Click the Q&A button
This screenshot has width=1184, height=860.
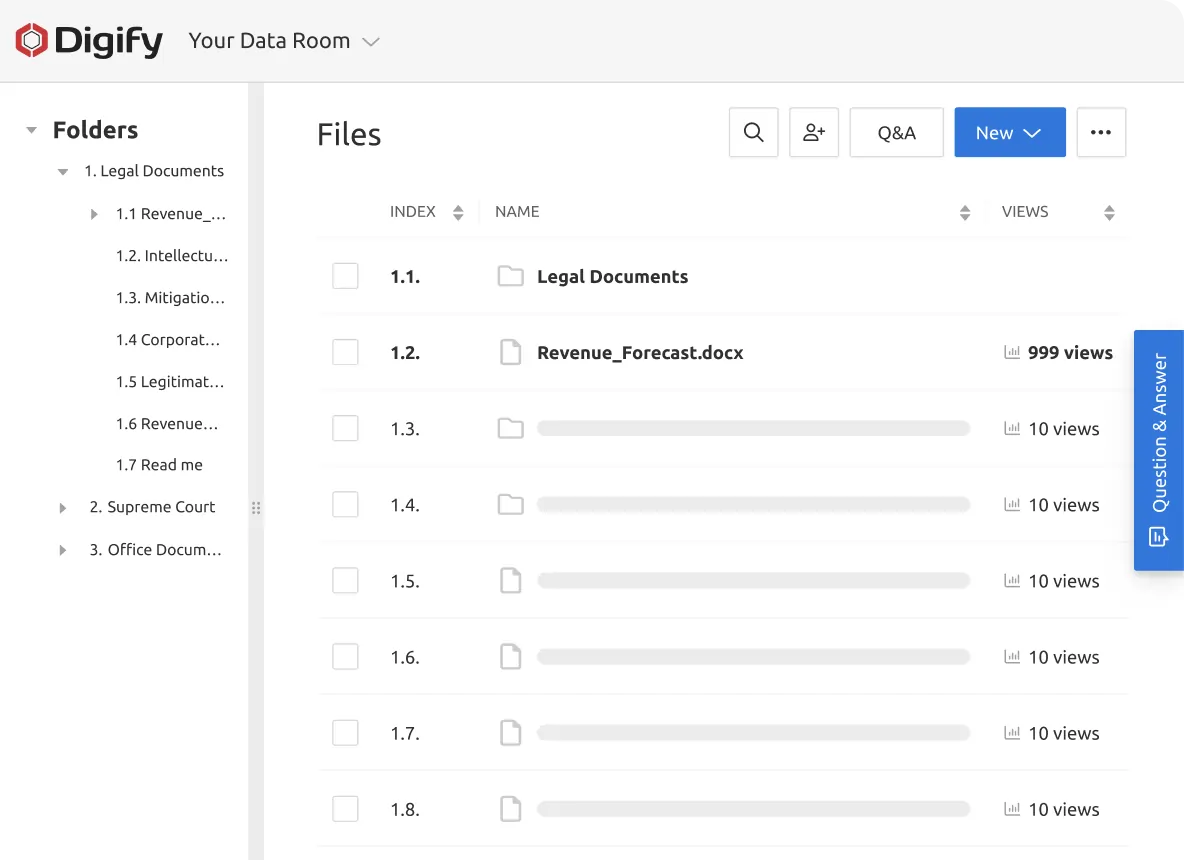pyautogui.click(x=896, y=133)
